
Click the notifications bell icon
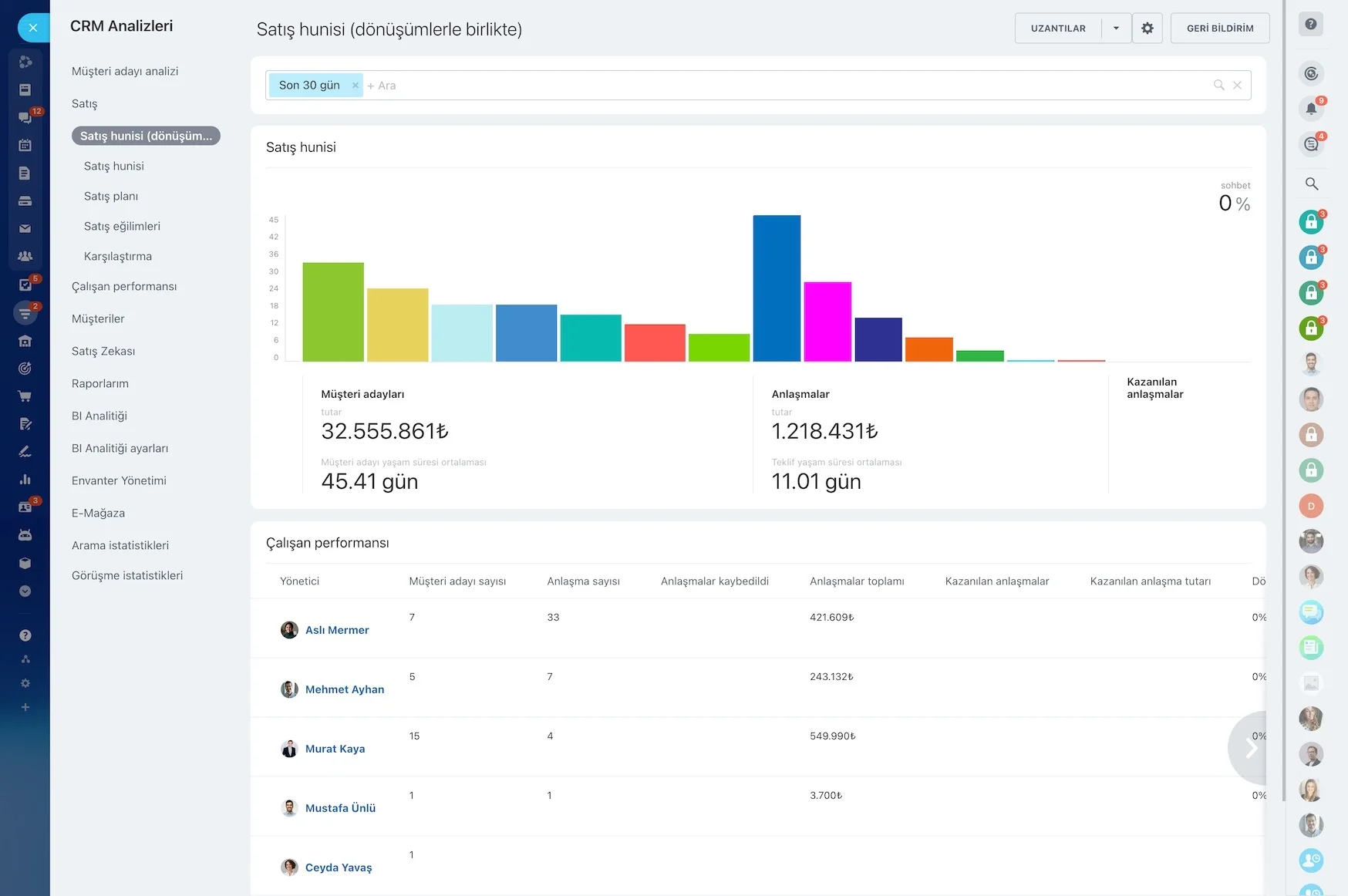[1311, 109]
